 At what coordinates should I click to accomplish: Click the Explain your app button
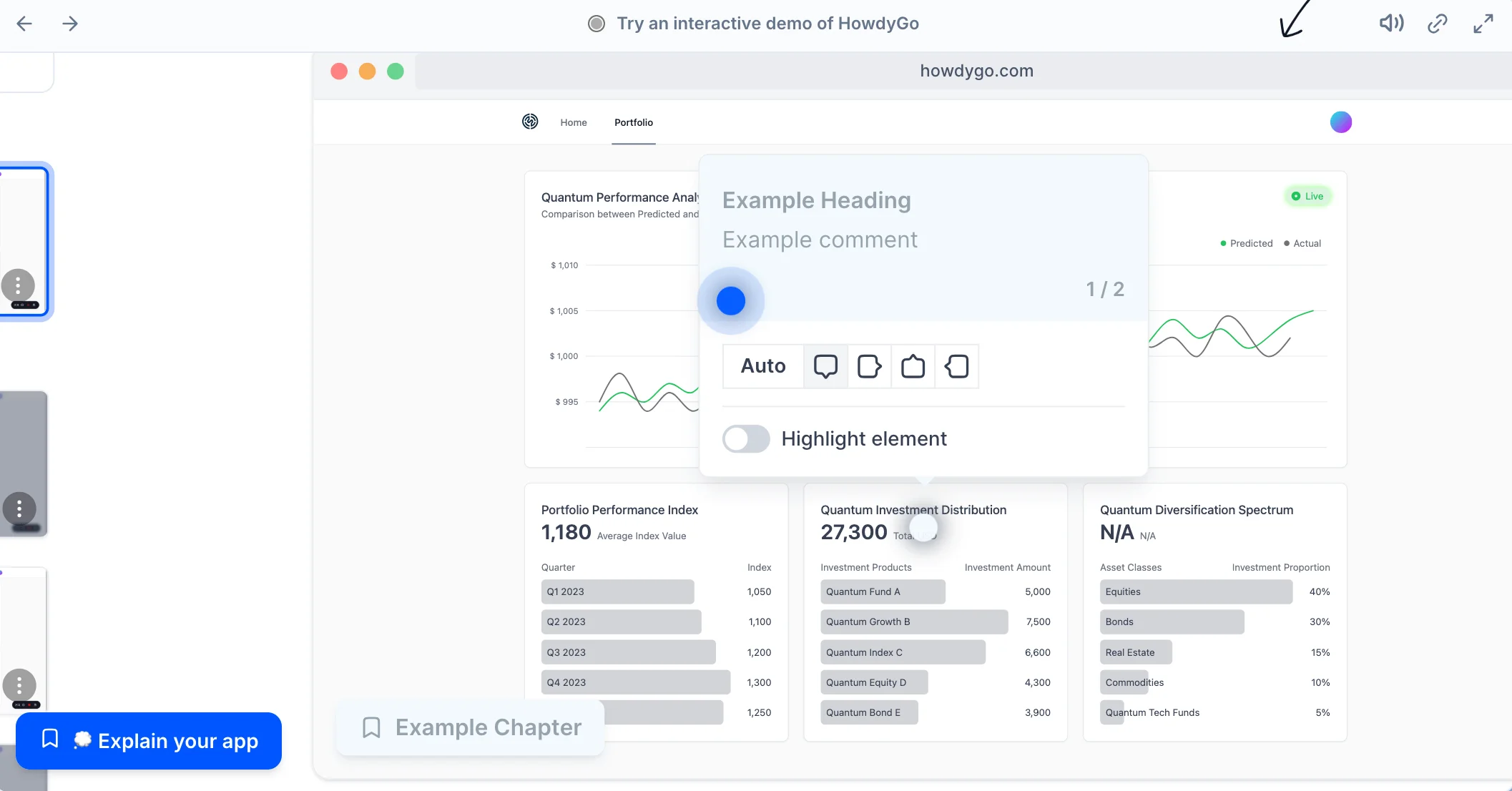pyautogui.click(x=149, y=741)
